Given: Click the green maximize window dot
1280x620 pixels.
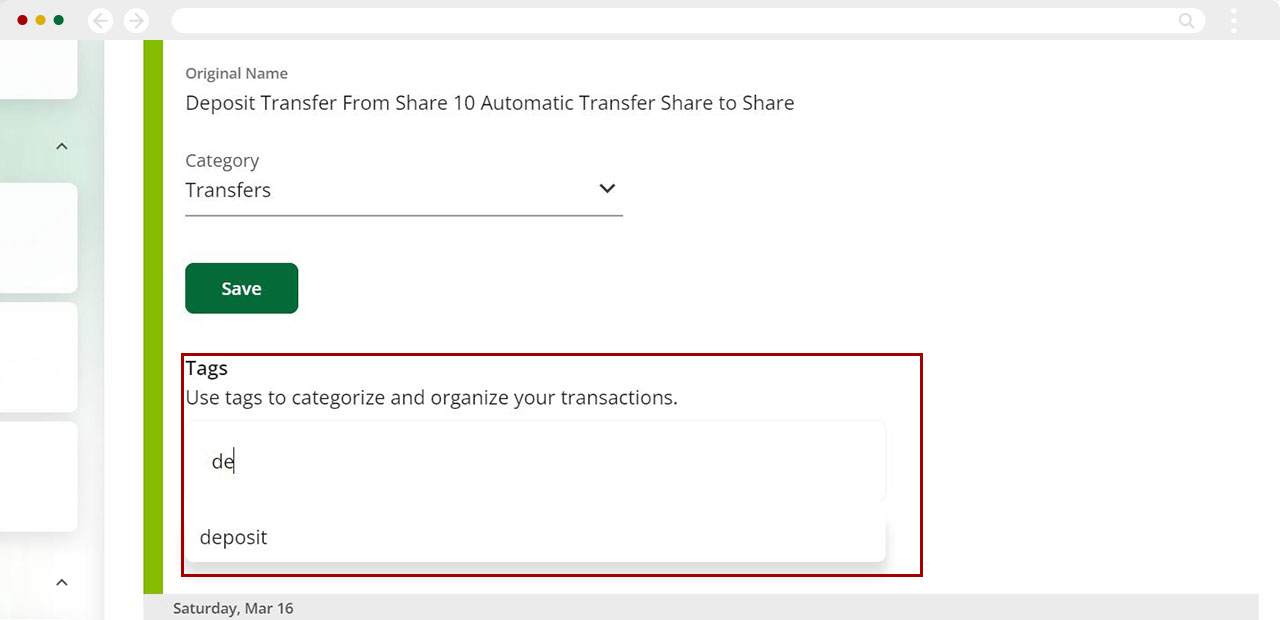Looking at the screenshot, I should coord(59,20).
